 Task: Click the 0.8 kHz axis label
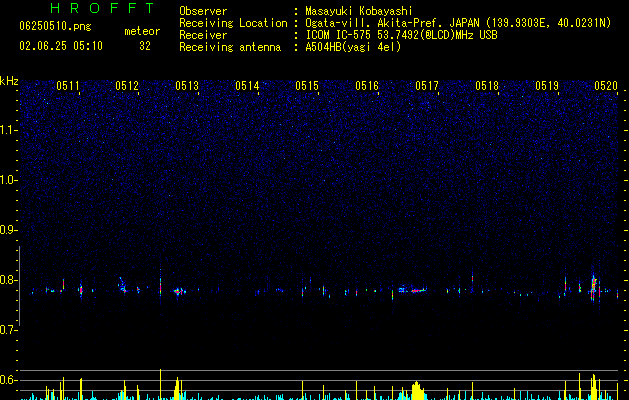point(9,280)
